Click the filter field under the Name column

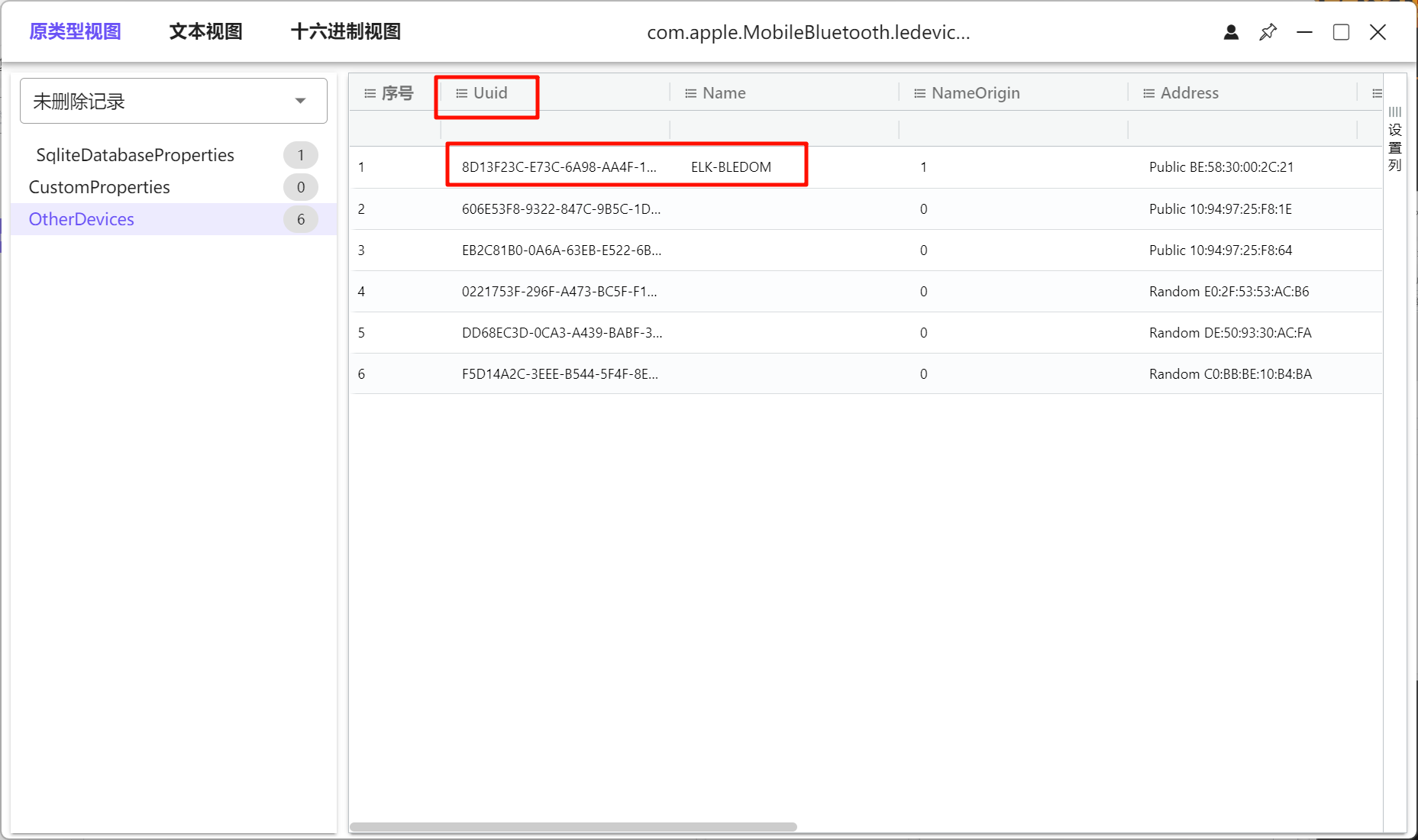point(783,129)
